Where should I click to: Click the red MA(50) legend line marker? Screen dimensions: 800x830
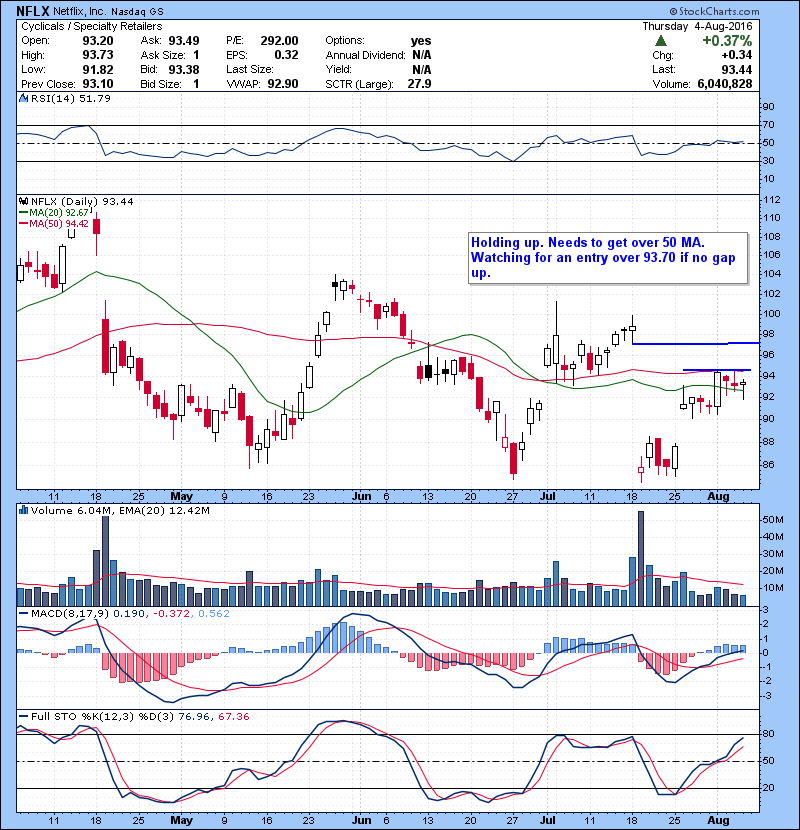24,224
